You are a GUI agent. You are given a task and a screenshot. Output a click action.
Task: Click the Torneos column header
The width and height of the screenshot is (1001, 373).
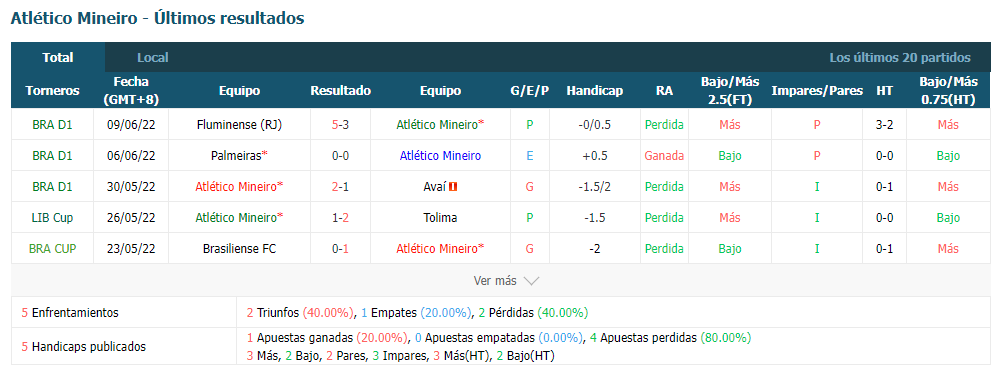[52, 91]
